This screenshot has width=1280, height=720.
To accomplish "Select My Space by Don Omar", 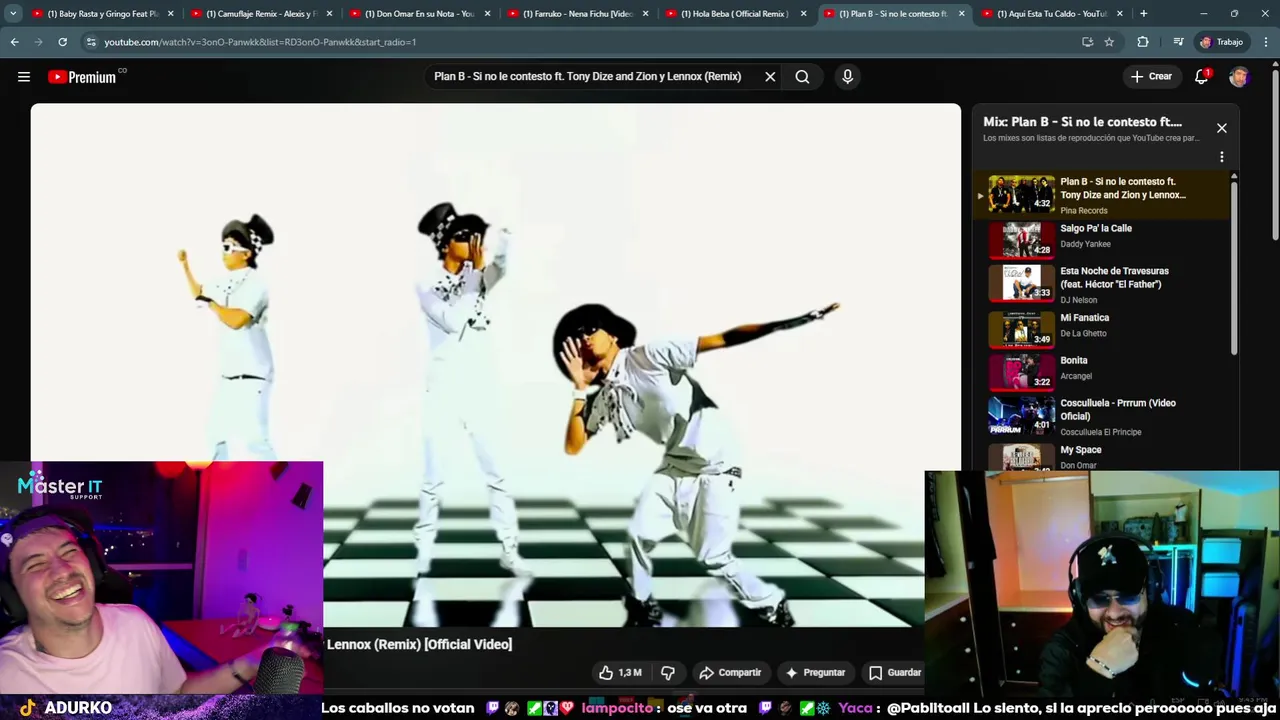I will pyautogui.click(x=1102, y=456).
